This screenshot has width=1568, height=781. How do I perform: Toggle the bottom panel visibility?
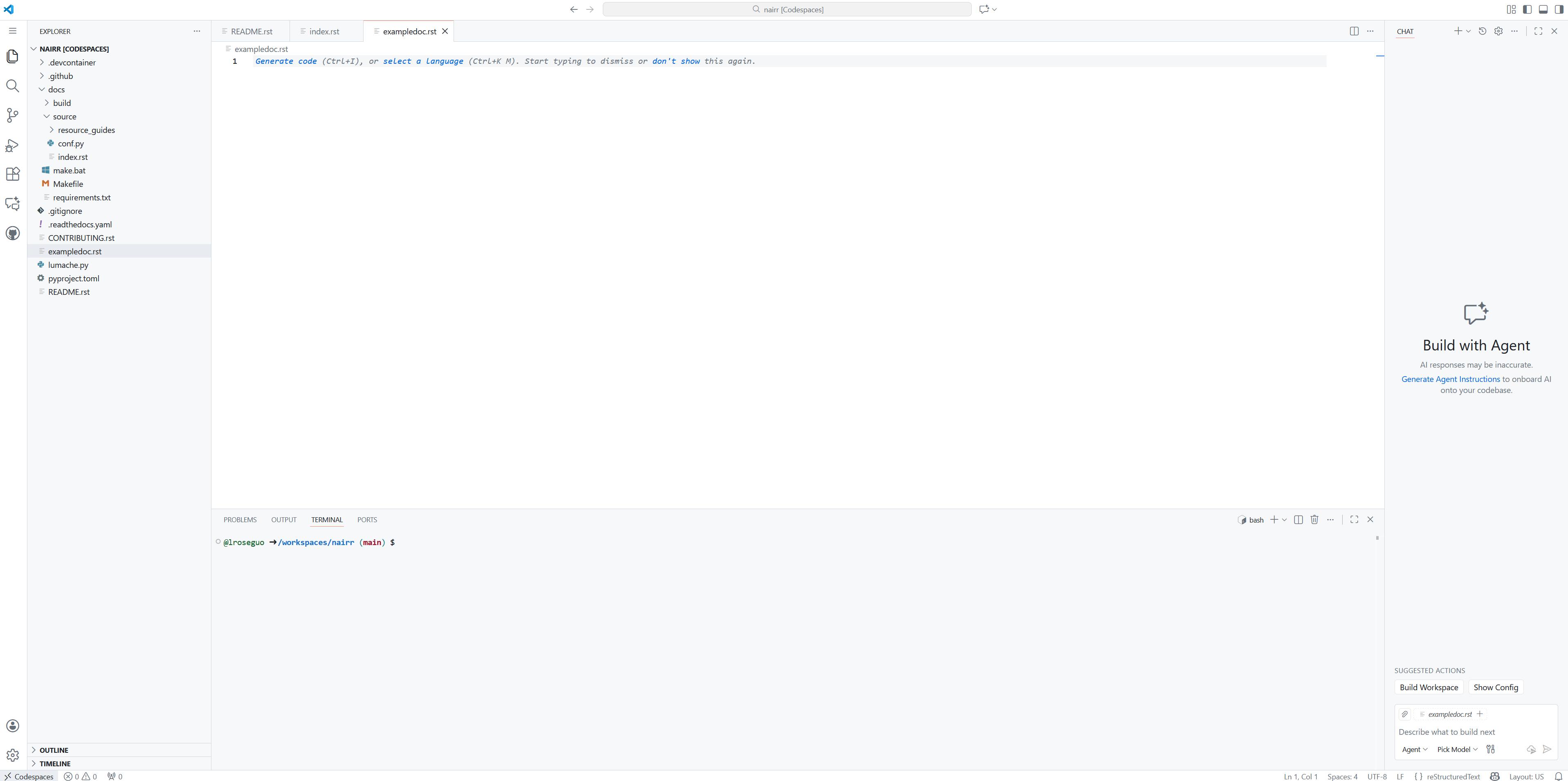point(1543,9)
